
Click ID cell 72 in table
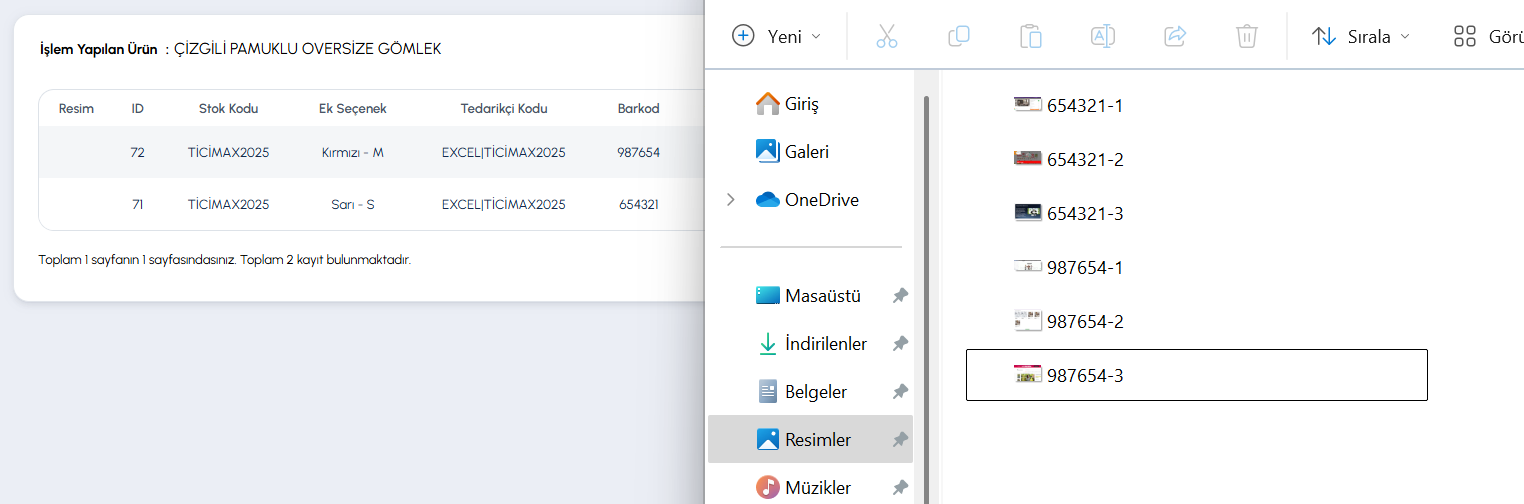(x=138, y=153)
